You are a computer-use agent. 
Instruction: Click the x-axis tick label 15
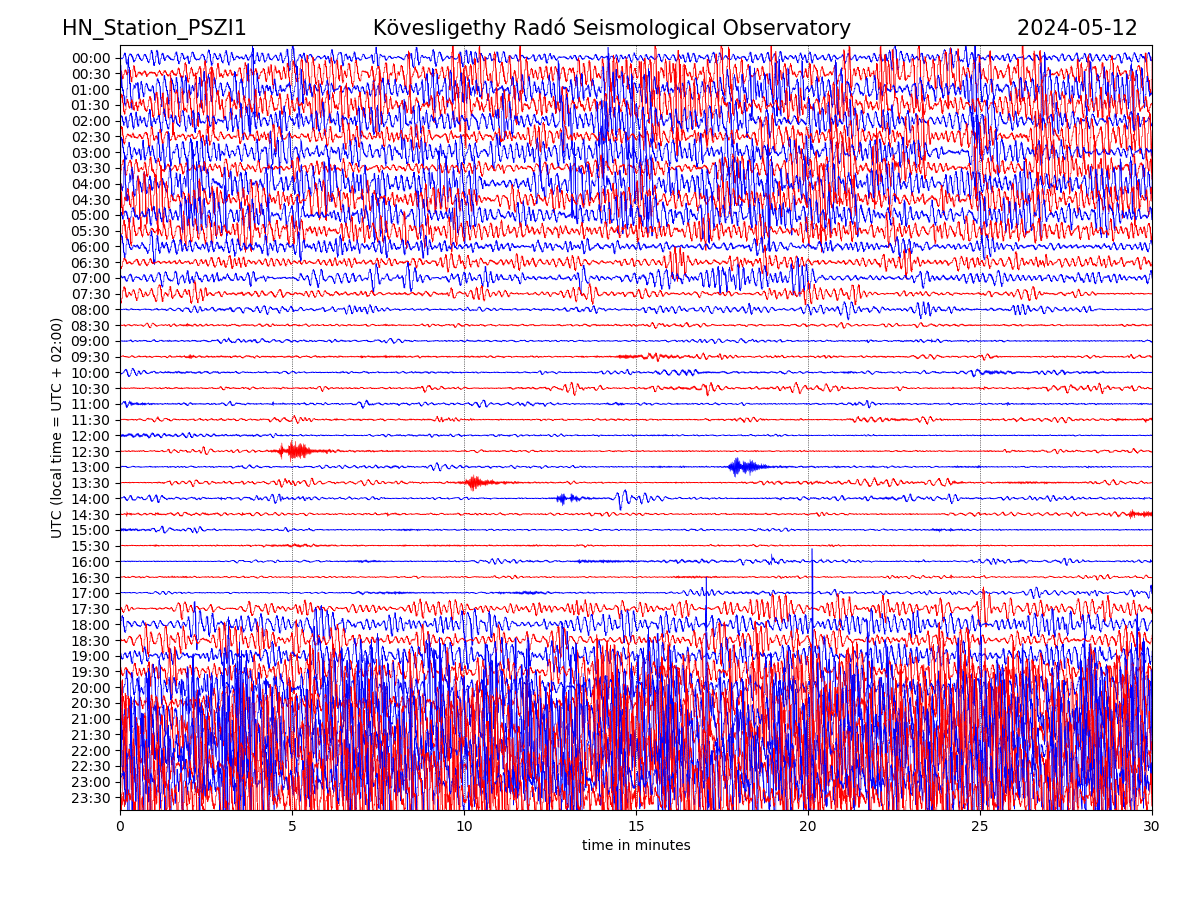pyautogui.click(x=636, y=826)
